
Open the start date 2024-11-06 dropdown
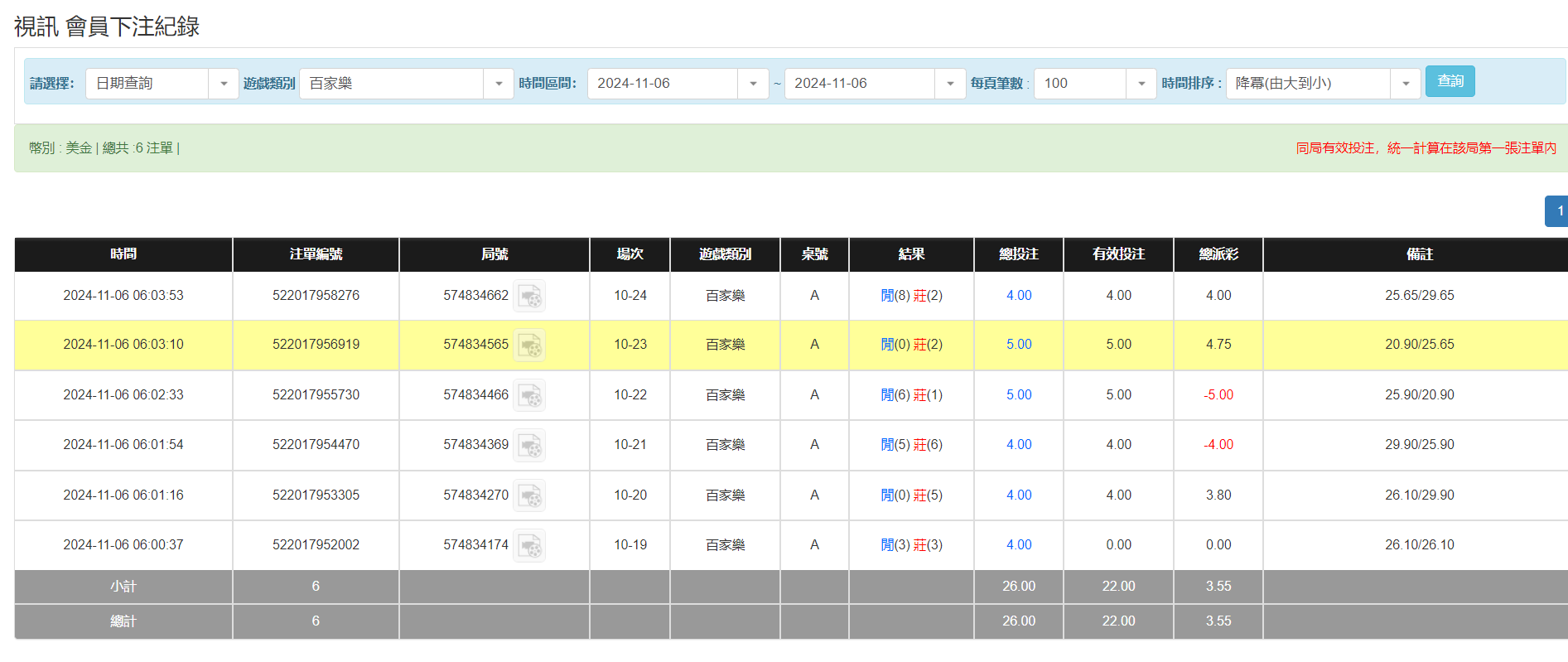tap(753, 84)
